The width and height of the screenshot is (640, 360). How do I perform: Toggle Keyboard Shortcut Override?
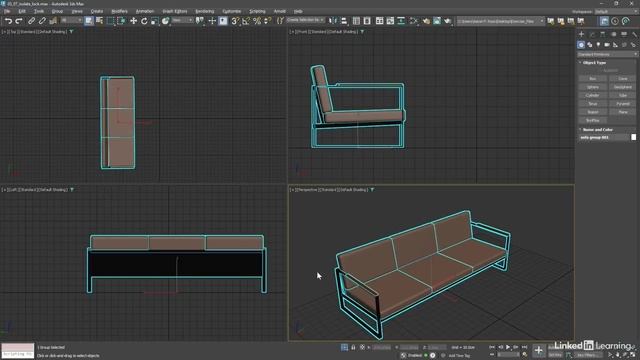click(222, 21)
